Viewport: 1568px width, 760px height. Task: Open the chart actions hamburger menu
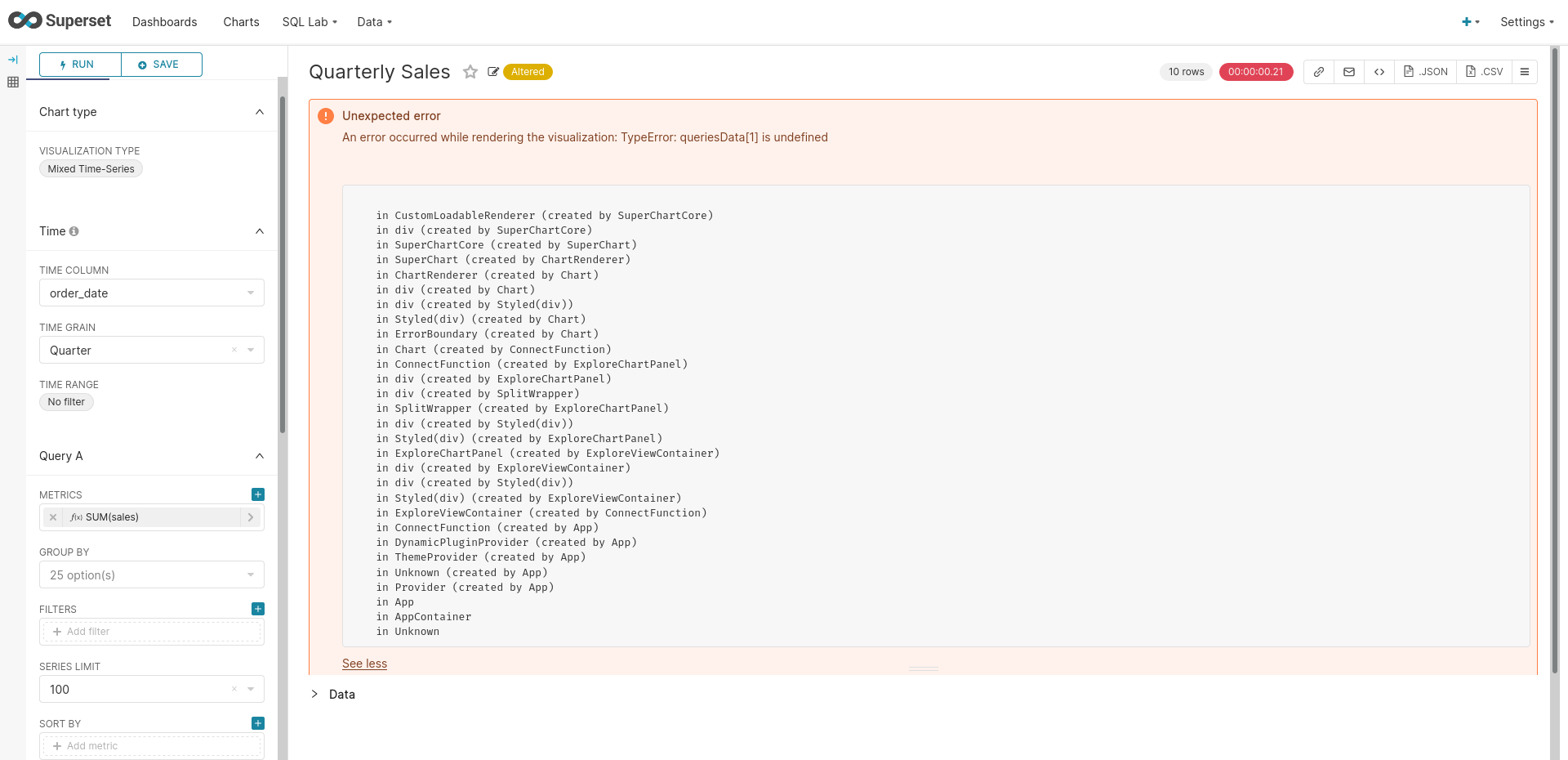(x=1526, y=72)
